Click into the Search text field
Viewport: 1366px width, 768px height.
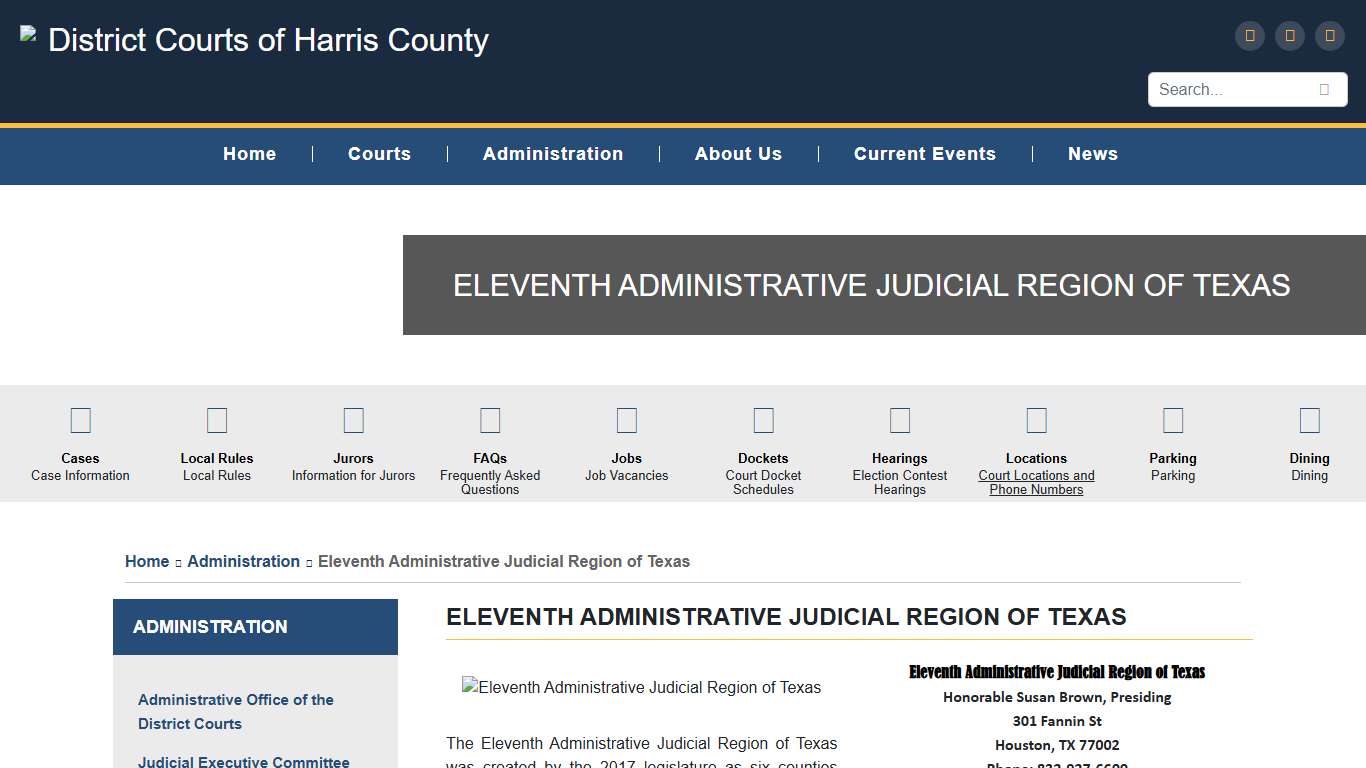1230,90
